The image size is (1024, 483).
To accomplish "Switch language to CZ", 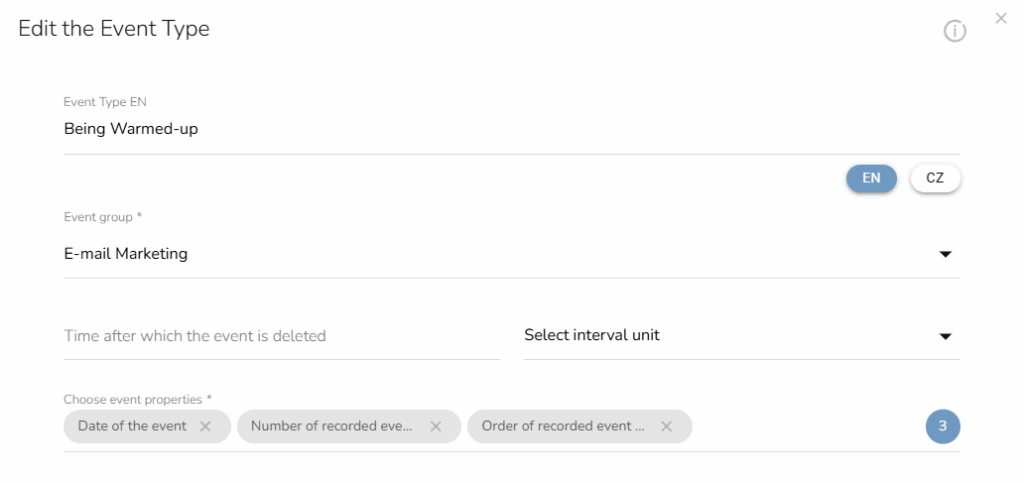I will [x=935, y=178].
